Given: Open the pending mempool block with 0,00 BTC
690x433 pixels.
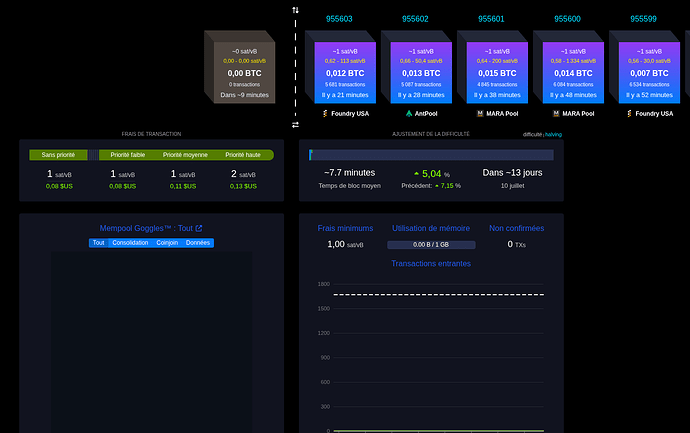Looking at the screenshot, I should point(244,73).
